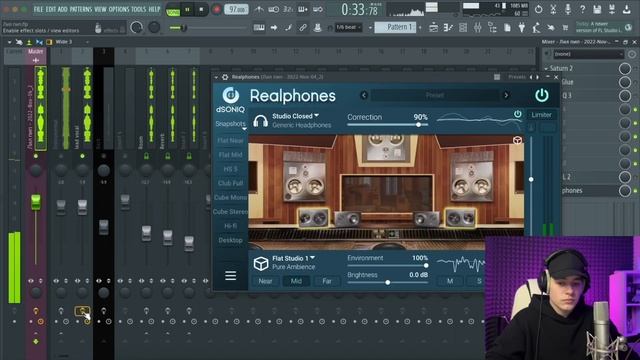The image size is (640, 360).
Task: Click the red record button
Action: point(216,9)
